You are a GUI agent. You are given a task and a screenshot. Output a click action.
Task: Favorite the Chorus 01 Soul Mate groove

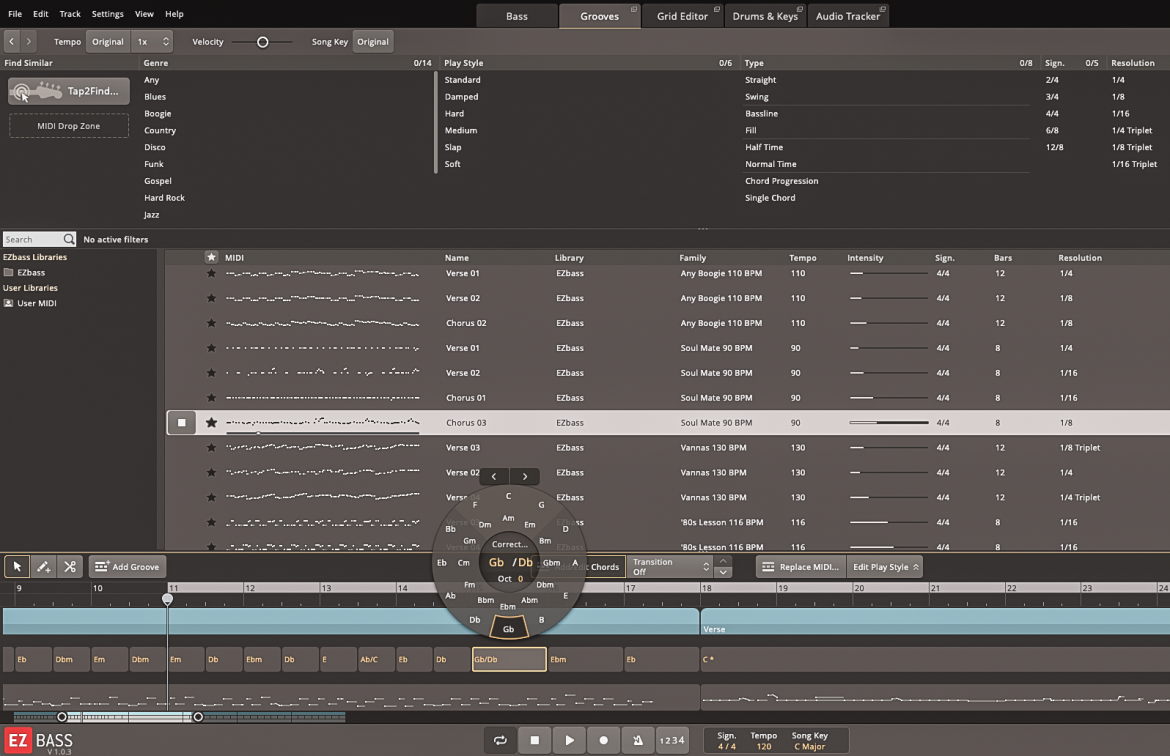(x=211, y=398)
